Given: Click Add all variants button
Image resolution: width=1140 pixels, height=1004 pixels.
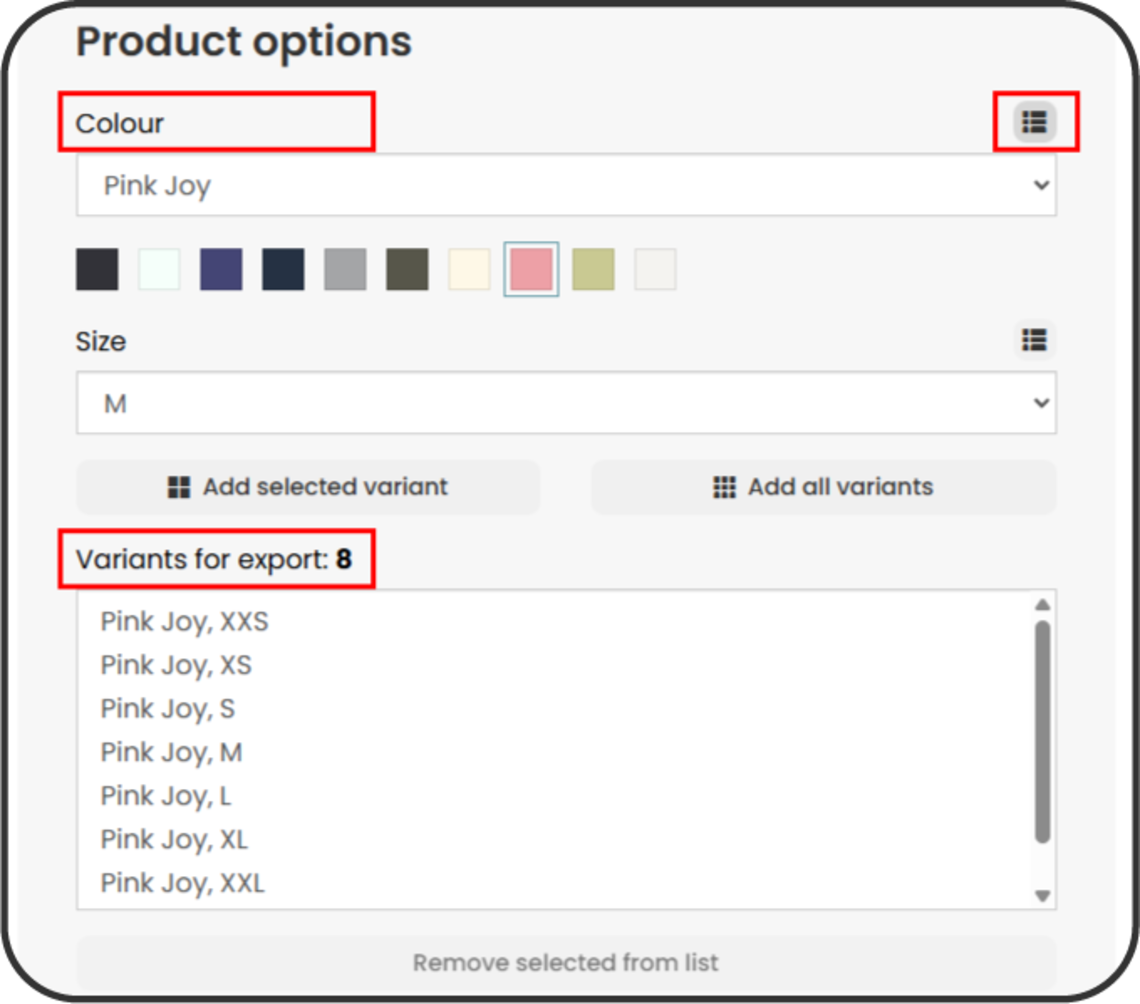Looking at the screenshot, I should pyautogui.click(x=823, y=487).
